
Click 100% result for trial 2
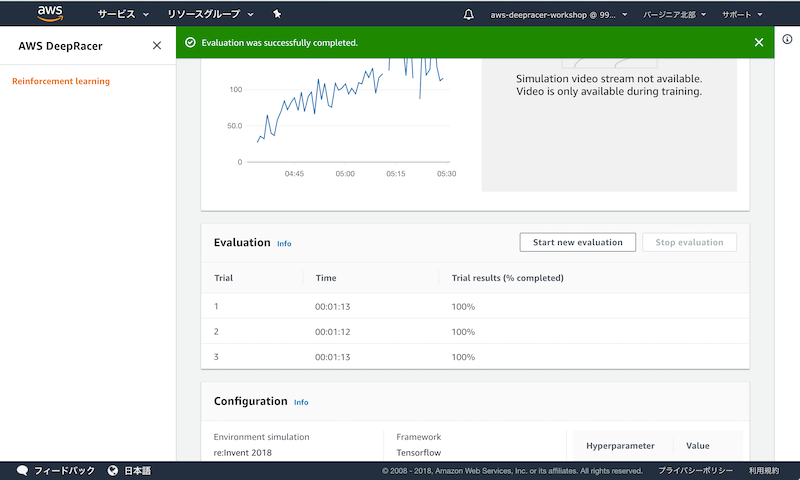click(x=463, y=332)
